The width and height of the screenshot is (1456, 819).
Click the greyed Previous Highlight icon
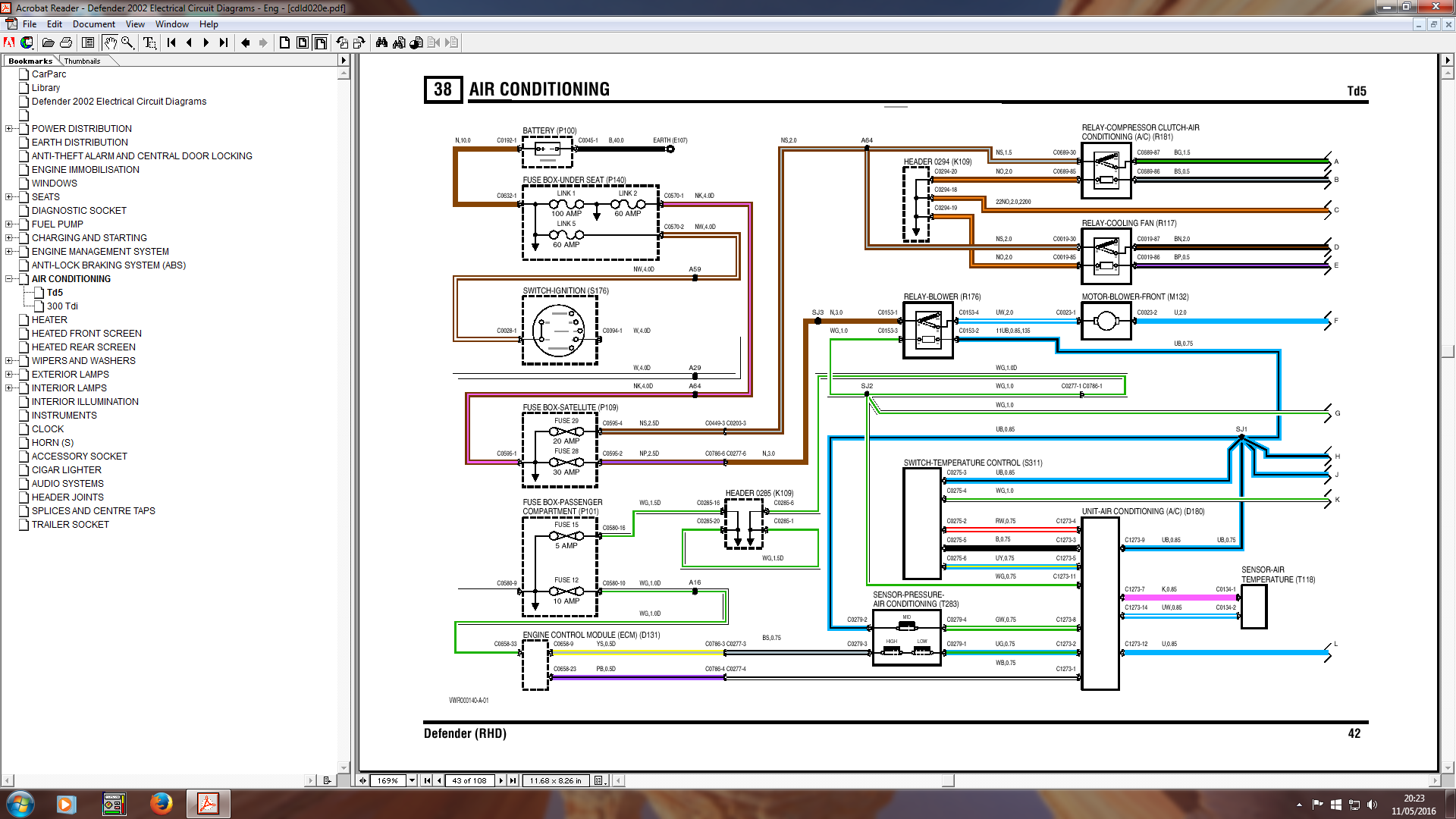tap(434, 42)
